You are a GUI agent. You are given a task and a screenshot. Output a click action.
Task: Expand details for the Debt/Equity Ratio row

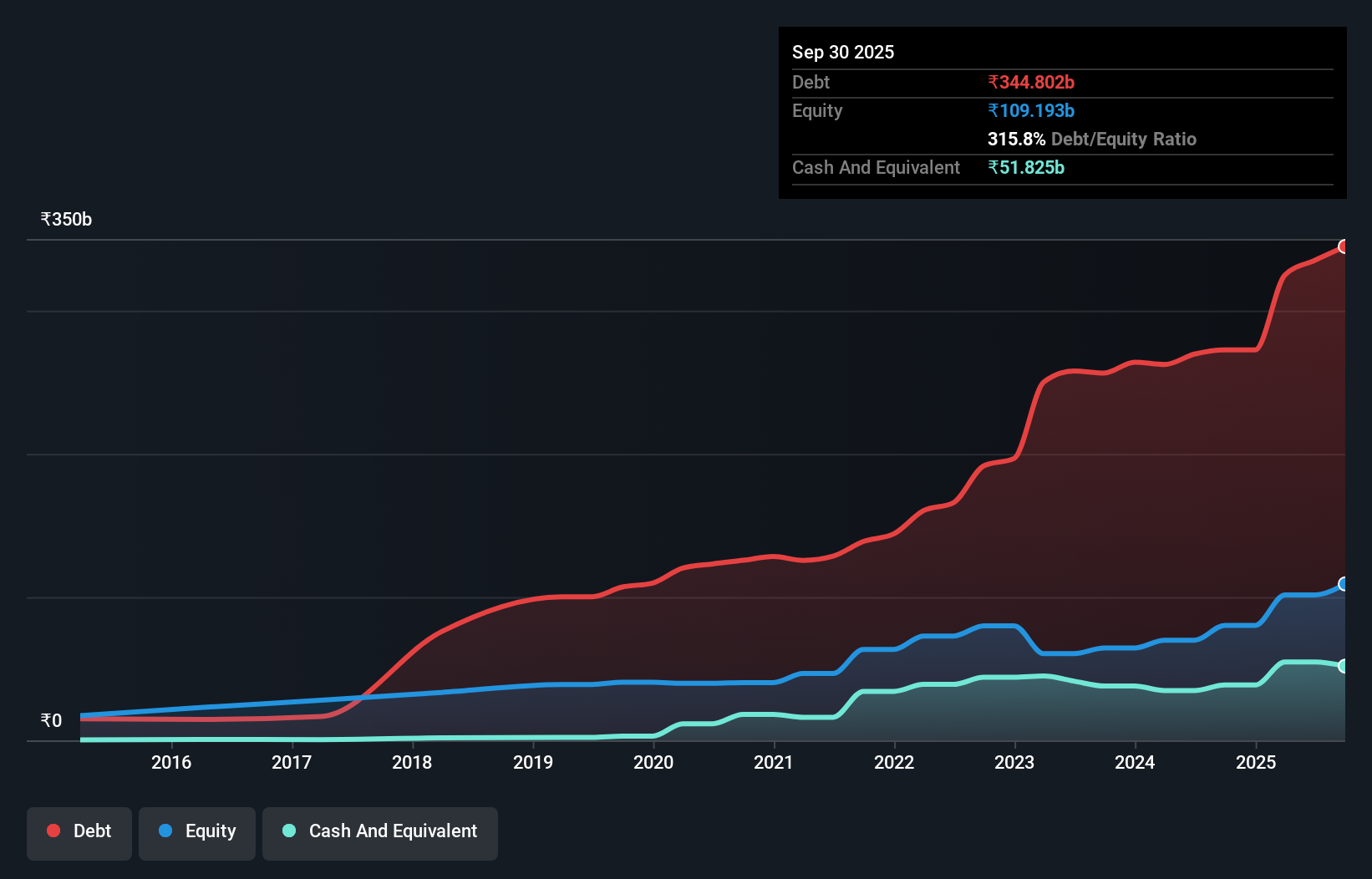tap(1092, 139)
